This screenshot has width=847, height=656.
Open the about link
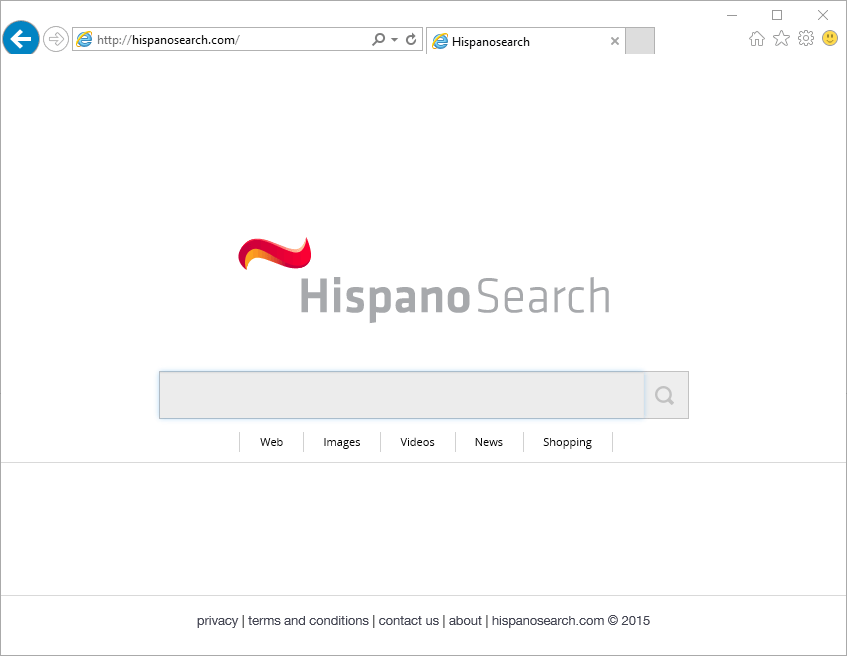pos(465,621)
